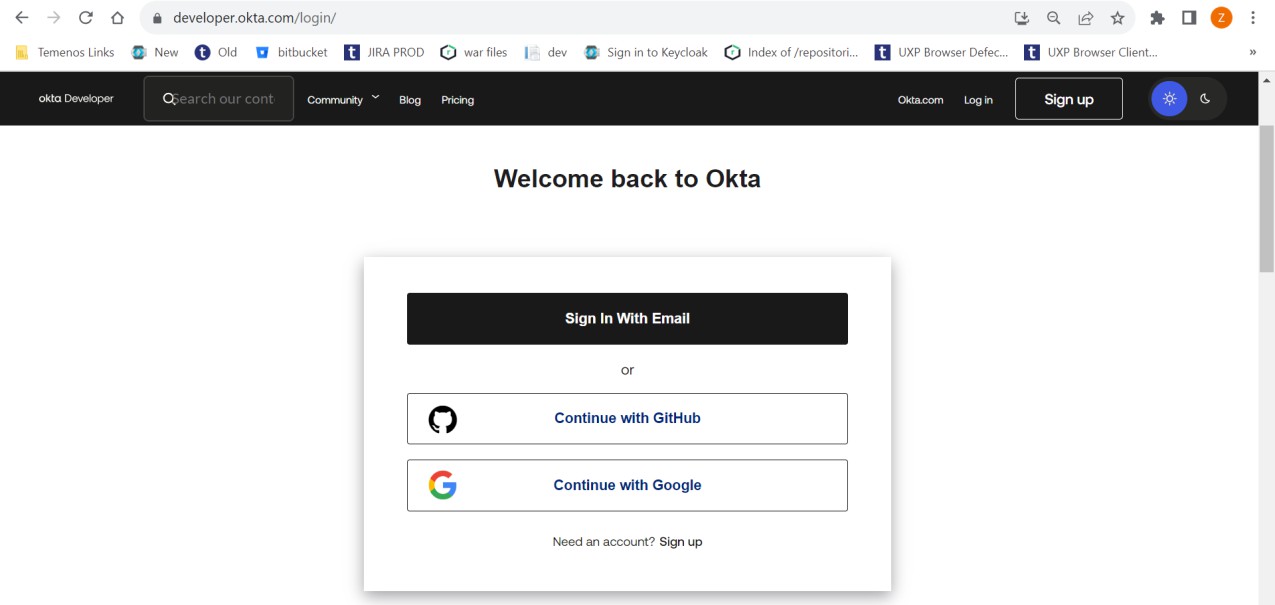Go to Pricing in the navbar

click(x=457, y=100)
